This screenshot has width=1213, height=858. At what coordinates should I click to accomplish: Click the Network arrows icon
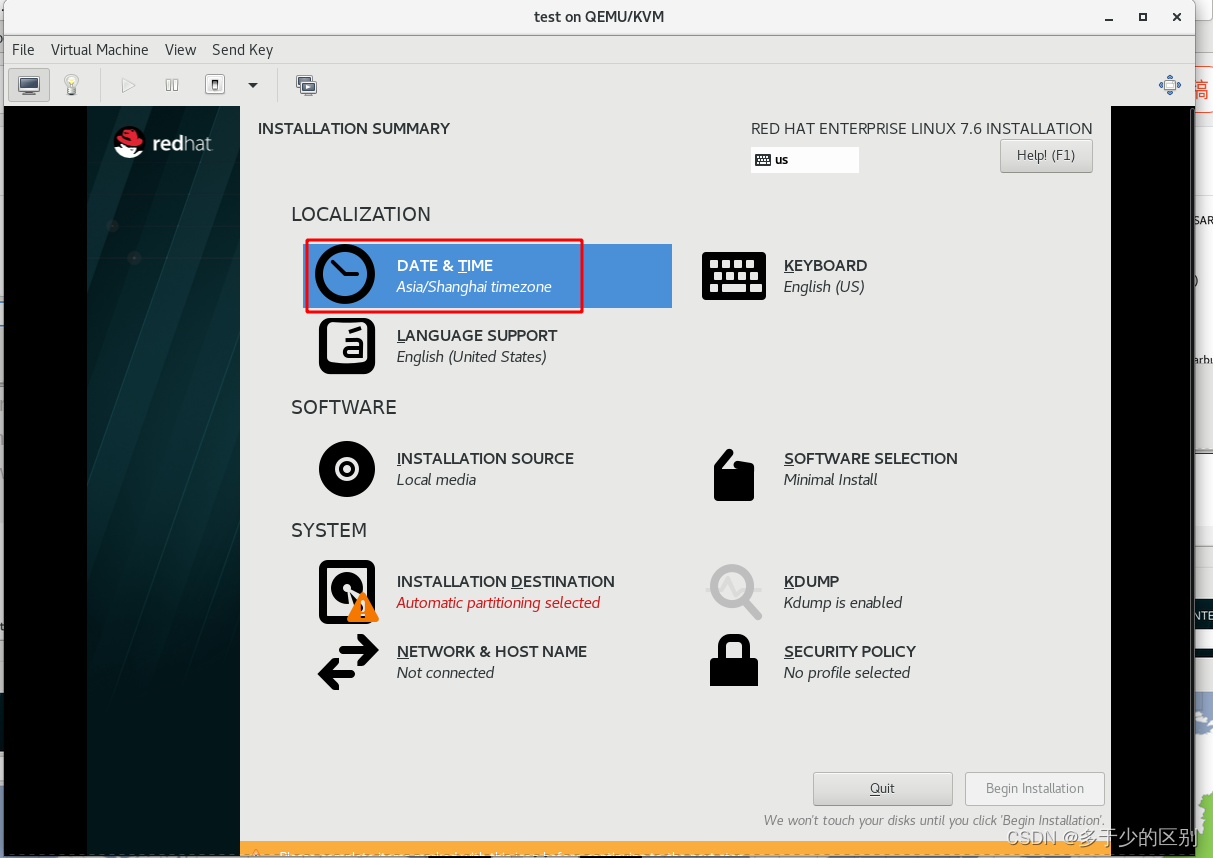(x=348, y=662)
